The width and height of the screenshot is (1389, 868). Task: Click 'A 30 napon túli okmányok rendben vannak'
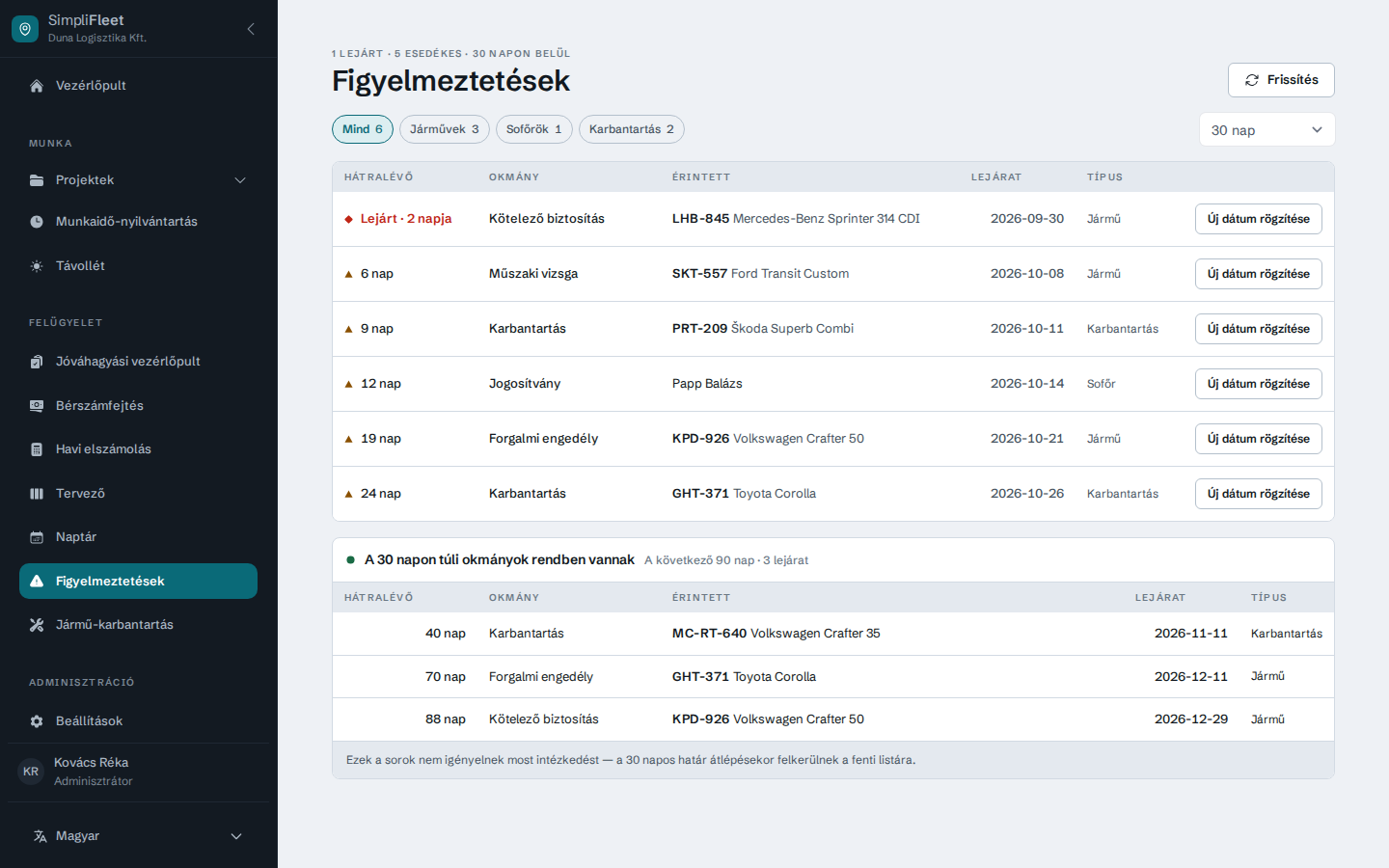point(500,560)
